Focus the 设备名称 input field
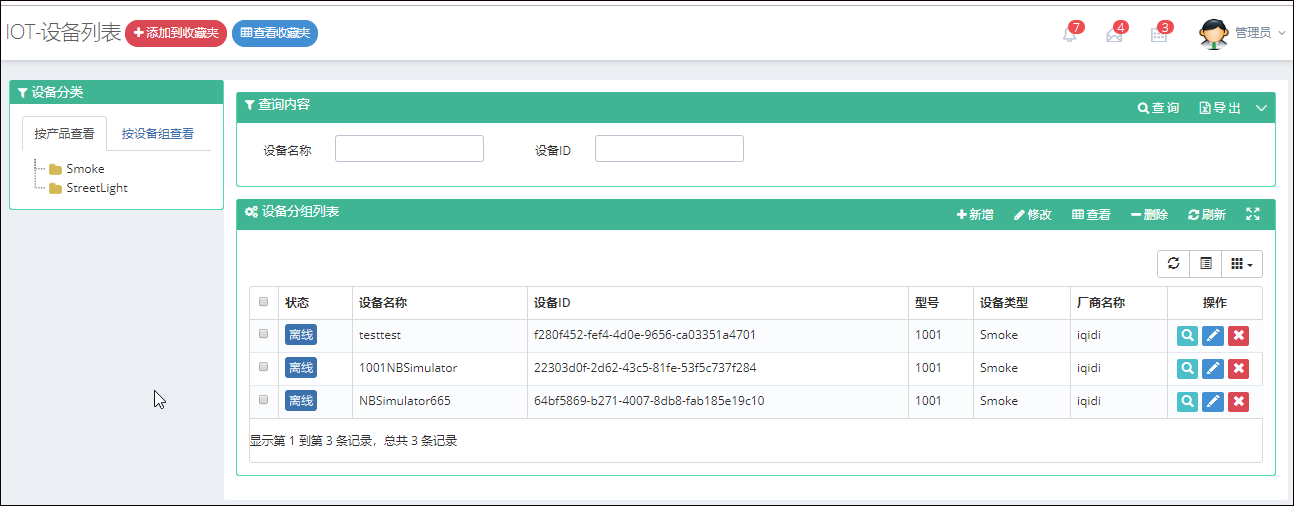 coord(409,149)
